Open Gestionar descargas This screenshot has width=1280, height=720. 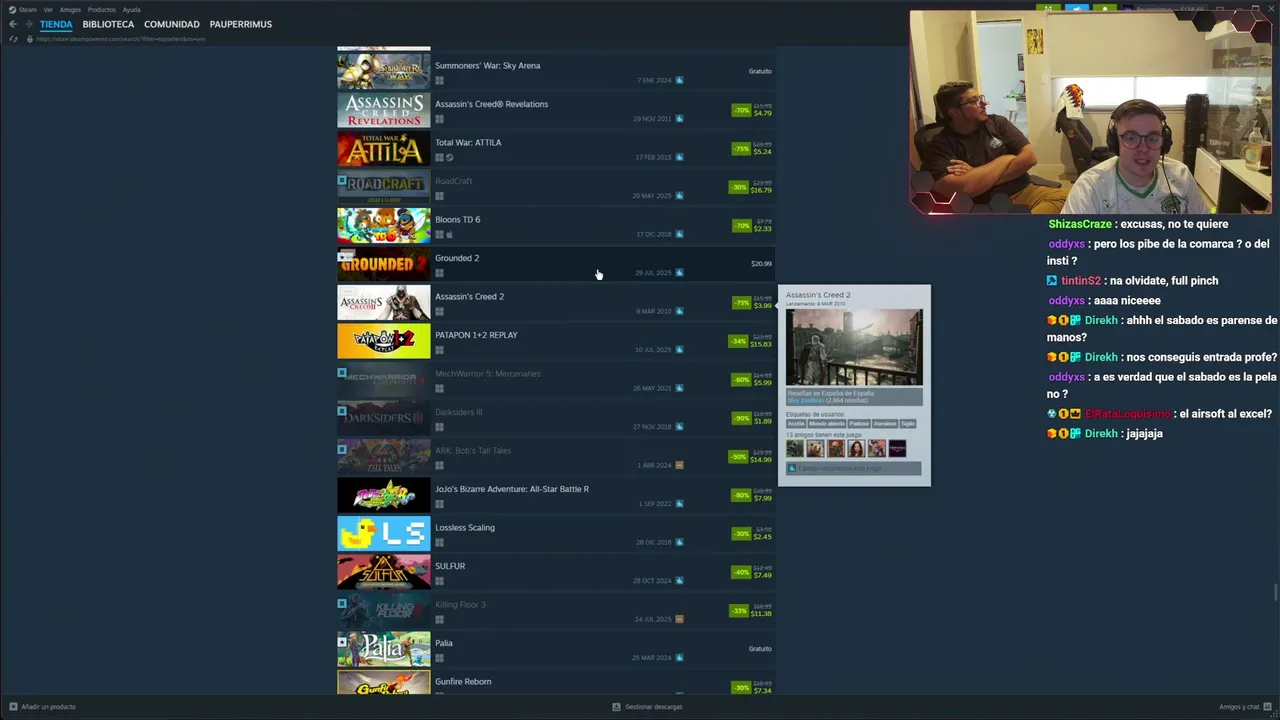(x=654, y=707)
